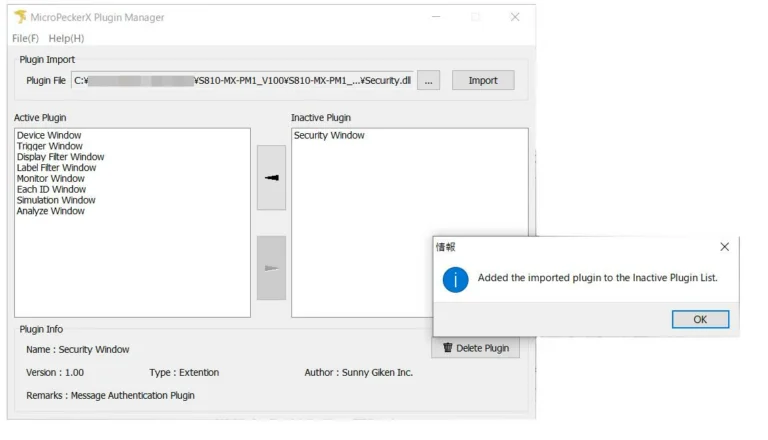
Task: Click the left arrow move-to-active button
Action: [271, 178]
